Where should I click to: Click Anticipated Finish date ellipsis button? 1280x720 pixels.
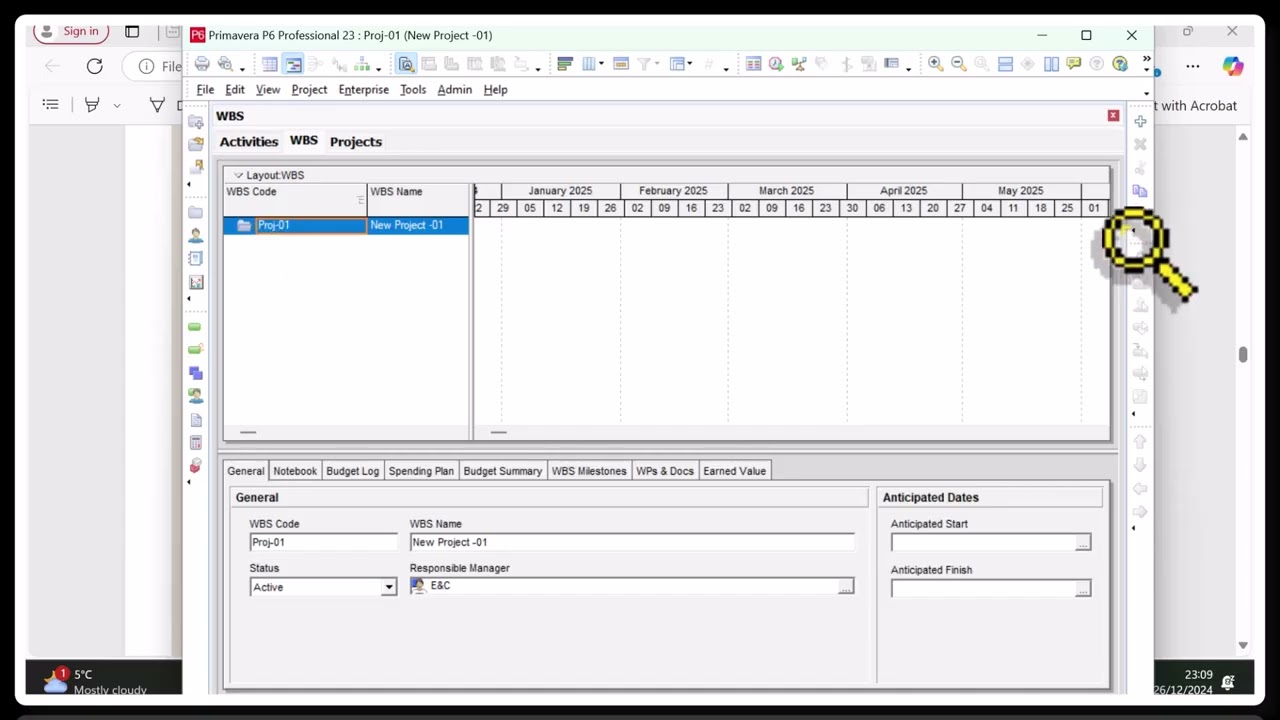(1083, 588)
